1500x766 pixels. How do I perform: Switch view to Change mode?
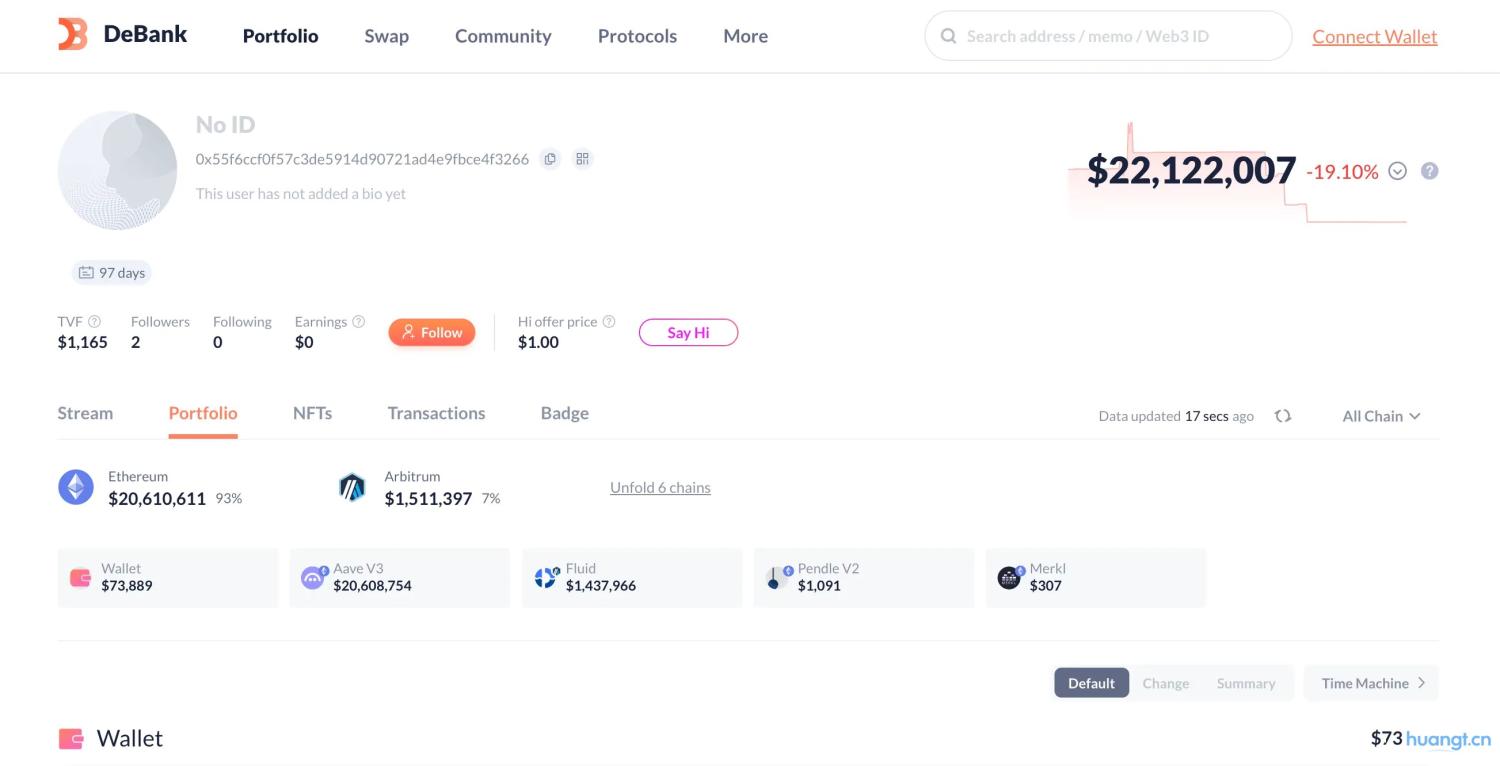[x=1165, y=682]
